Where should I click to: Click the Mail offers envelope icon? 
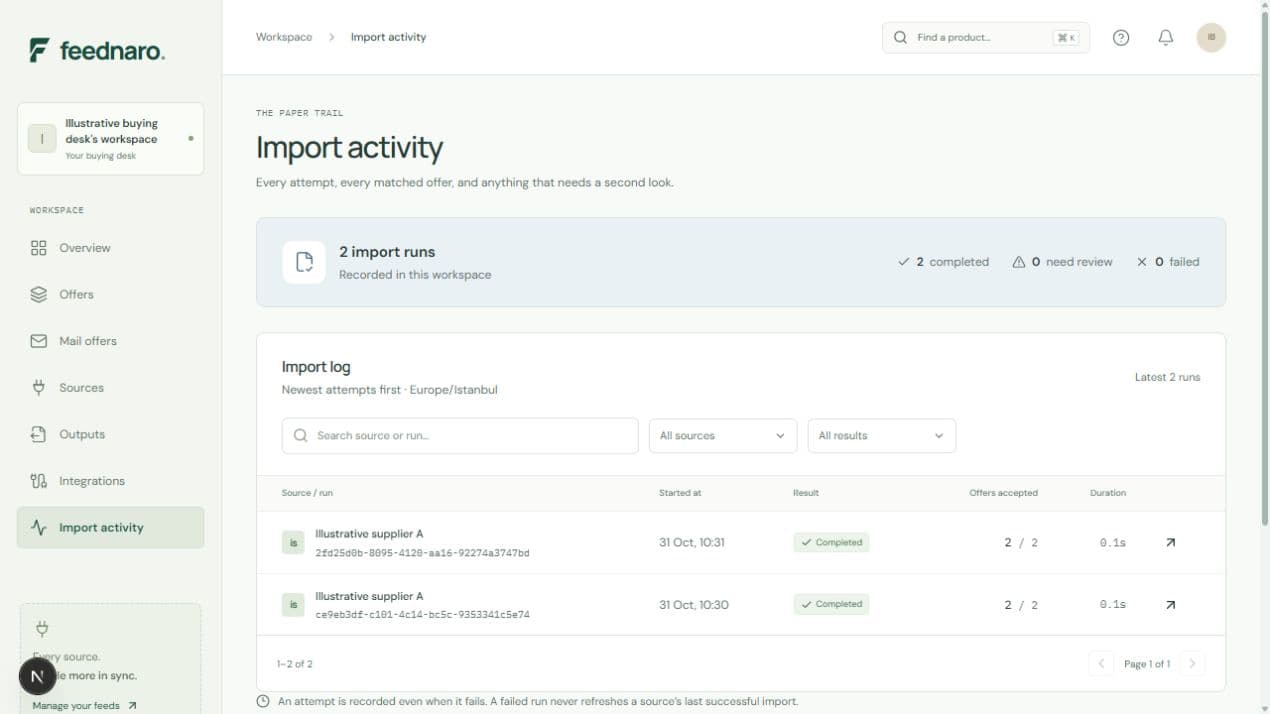click(39, 341)
